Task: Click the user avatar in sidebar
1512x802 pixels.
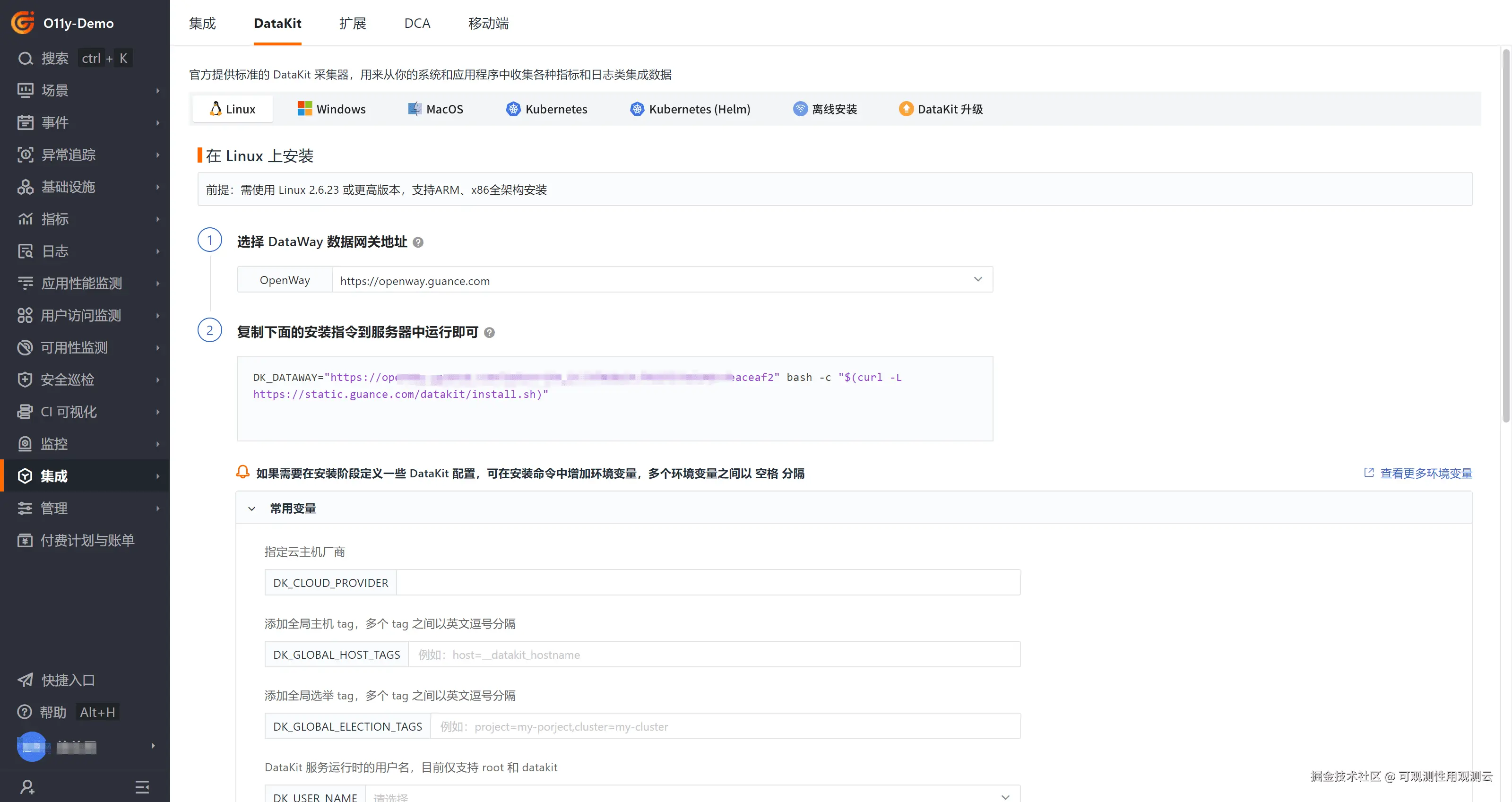Action: click(x=32, y=746)
